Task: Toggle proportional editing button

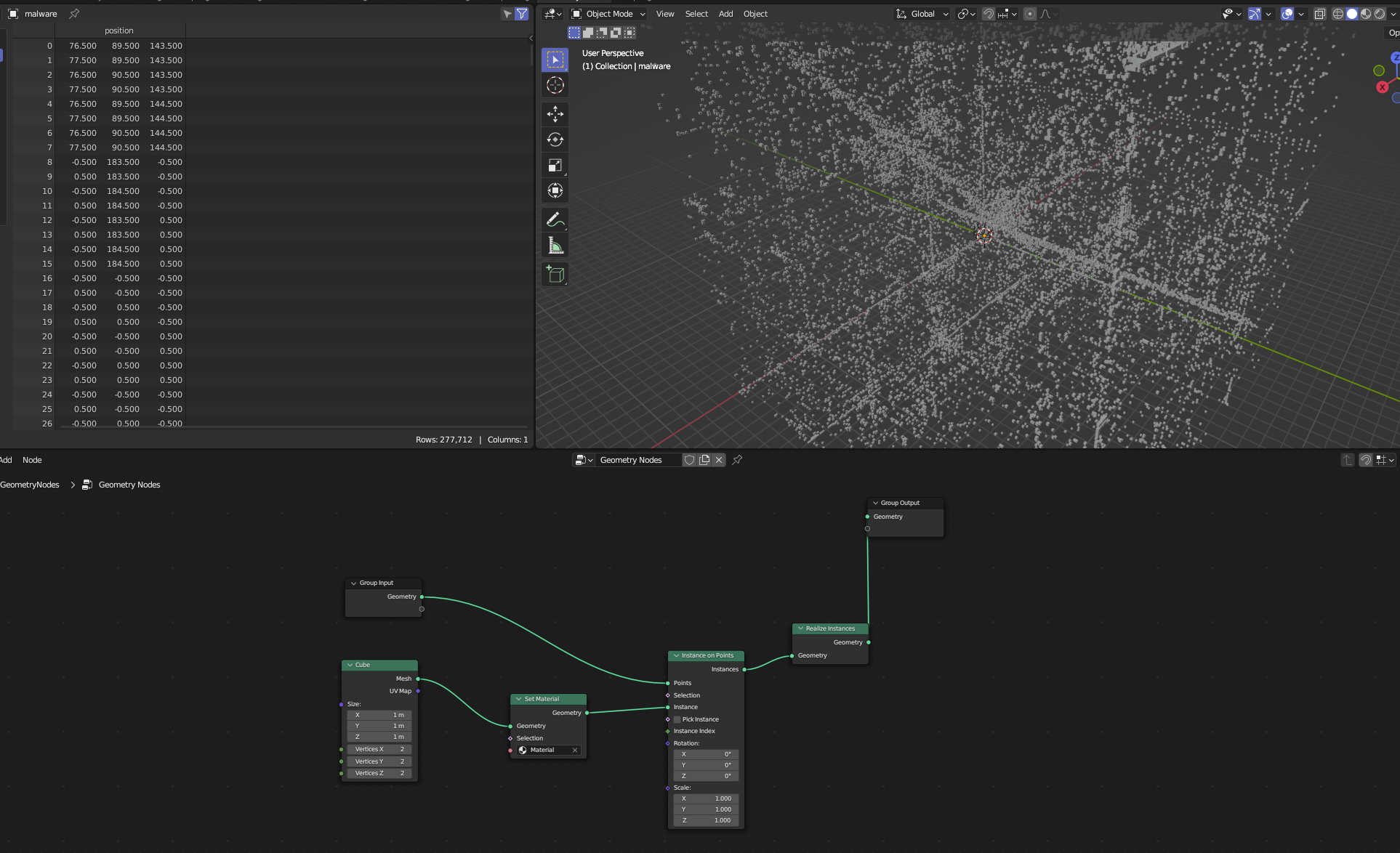Action: [1029, 14]
